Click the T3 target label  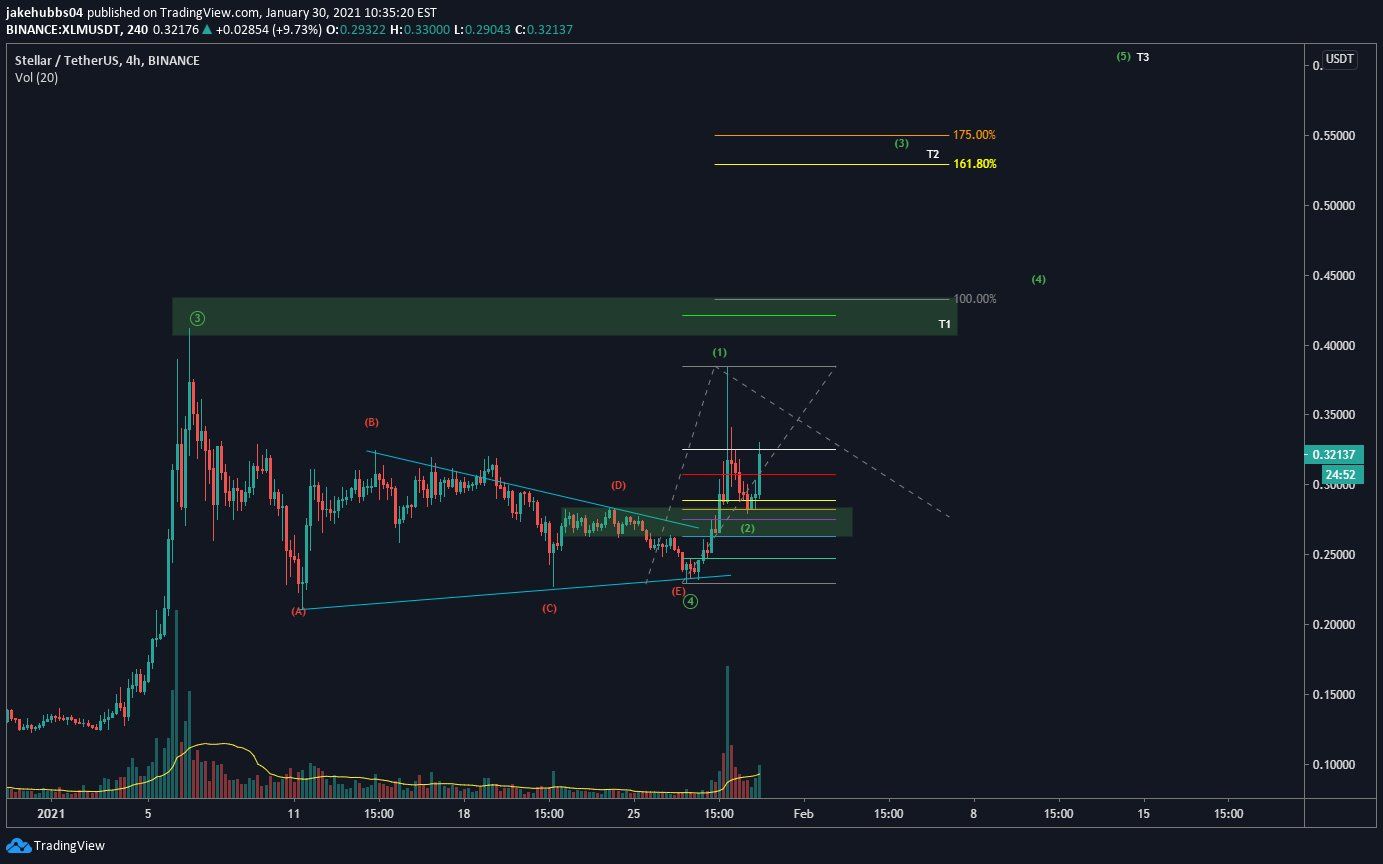pos(1142,57)
